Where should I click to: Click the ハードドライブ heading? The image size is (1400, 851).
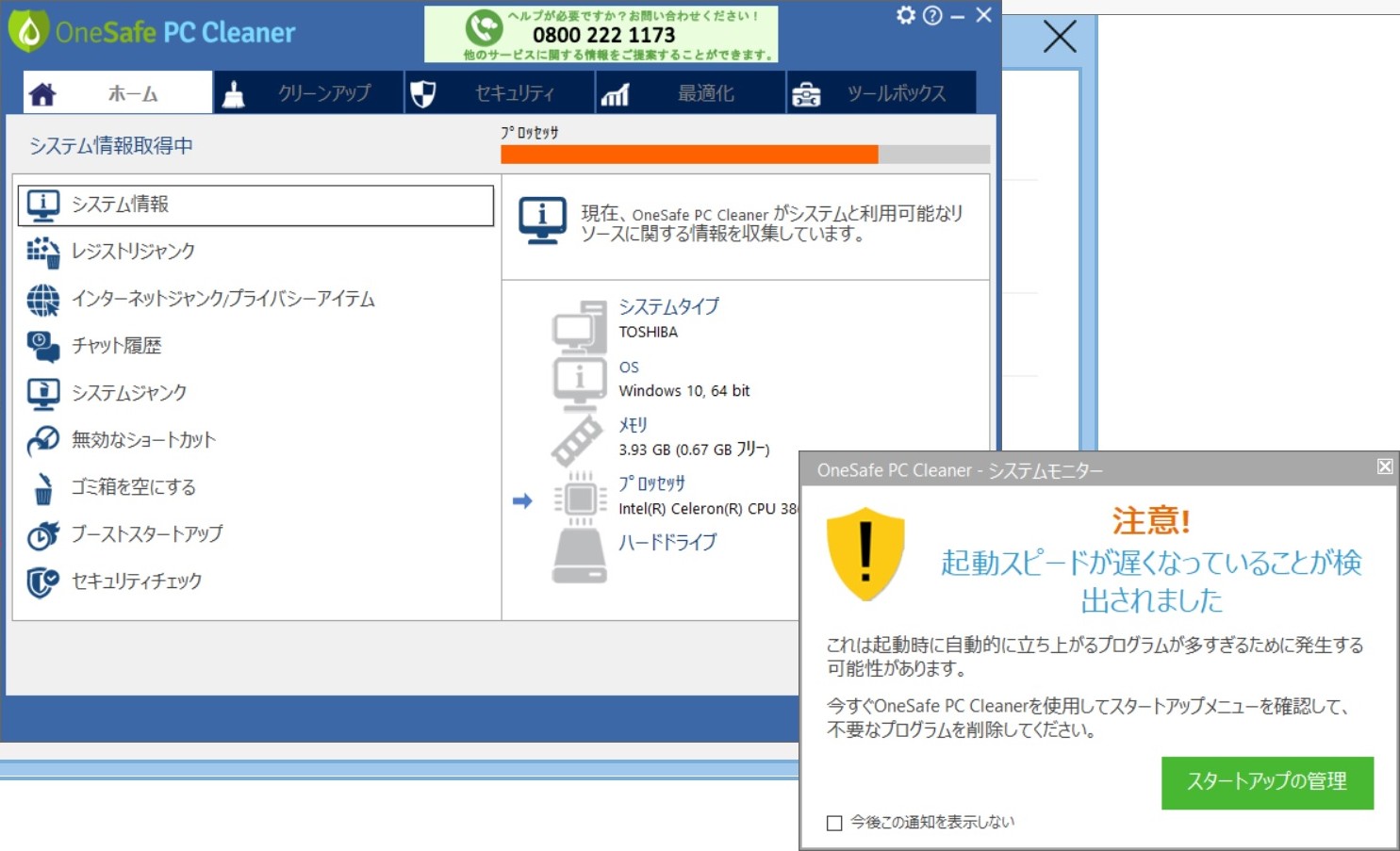[667, 542]
